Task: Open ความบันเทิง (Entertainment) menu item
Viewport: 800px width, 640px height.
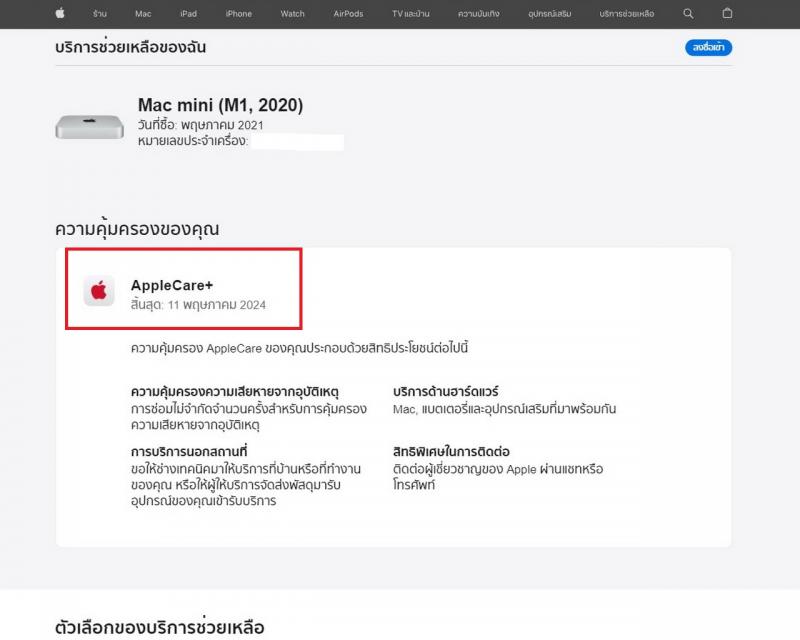Action: click(x=481, y=14)
